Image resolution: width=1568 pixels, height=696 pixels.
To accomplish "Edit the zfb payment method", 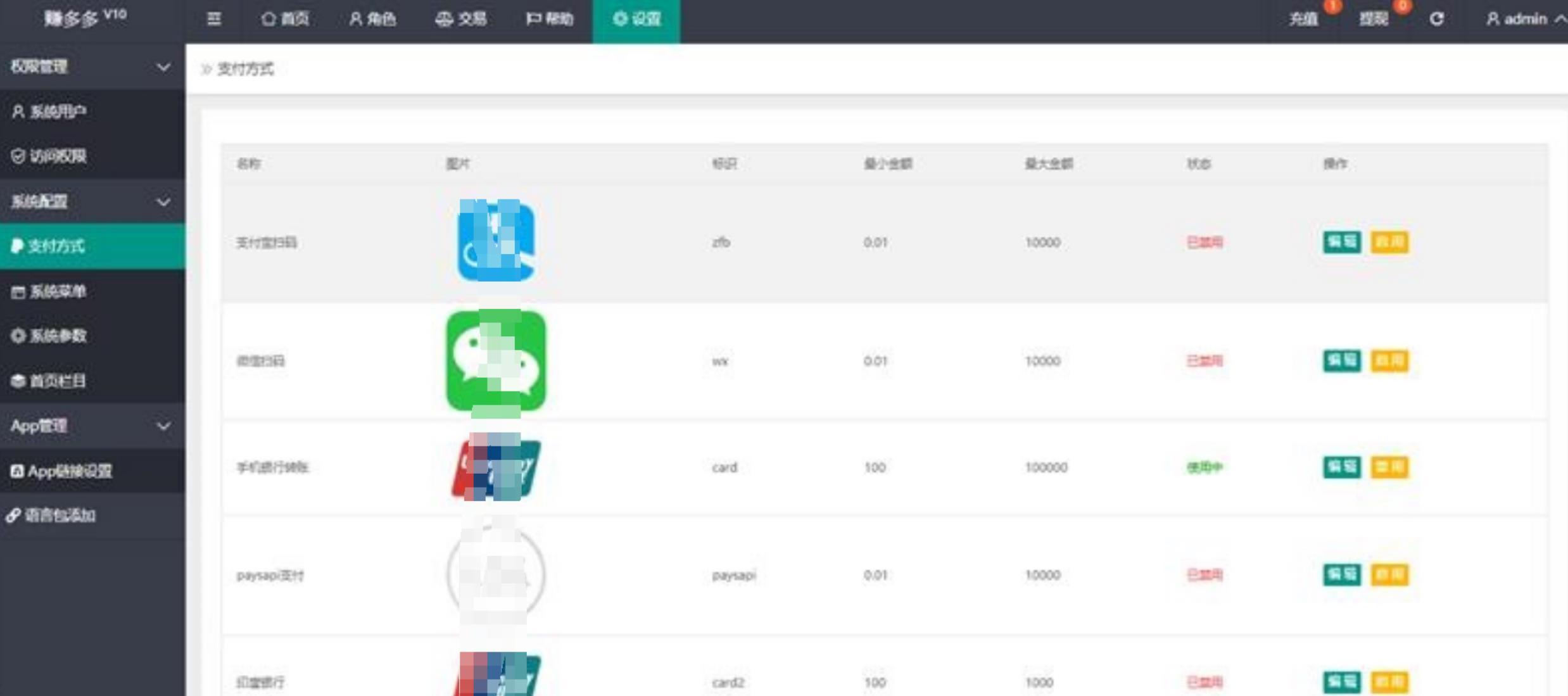I will (x=1341, y=242).
